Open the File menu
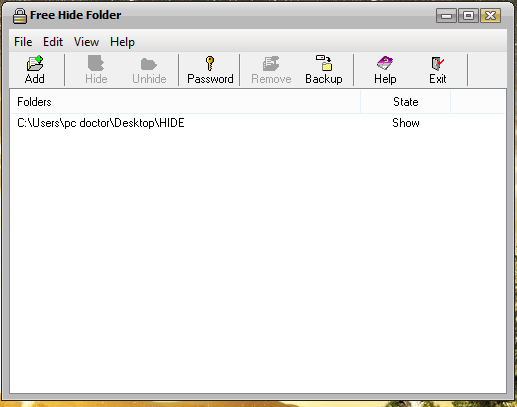The width and height of the screenshot is (517, 407). tap(23, 42)
